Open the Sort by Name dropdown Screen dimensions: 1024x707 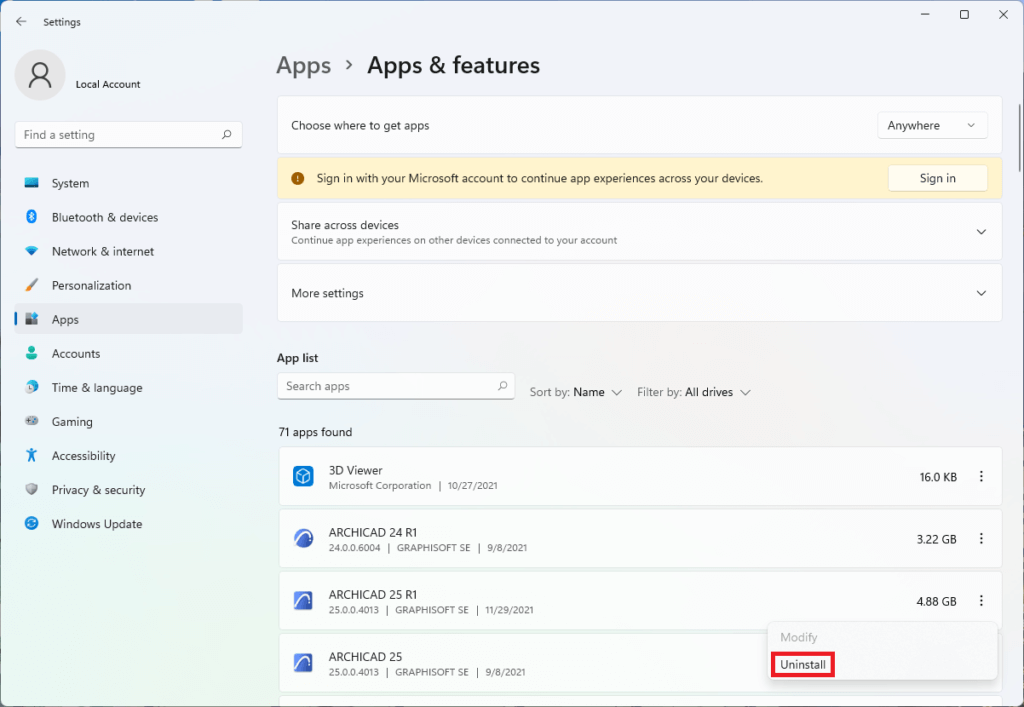(576, 392)
